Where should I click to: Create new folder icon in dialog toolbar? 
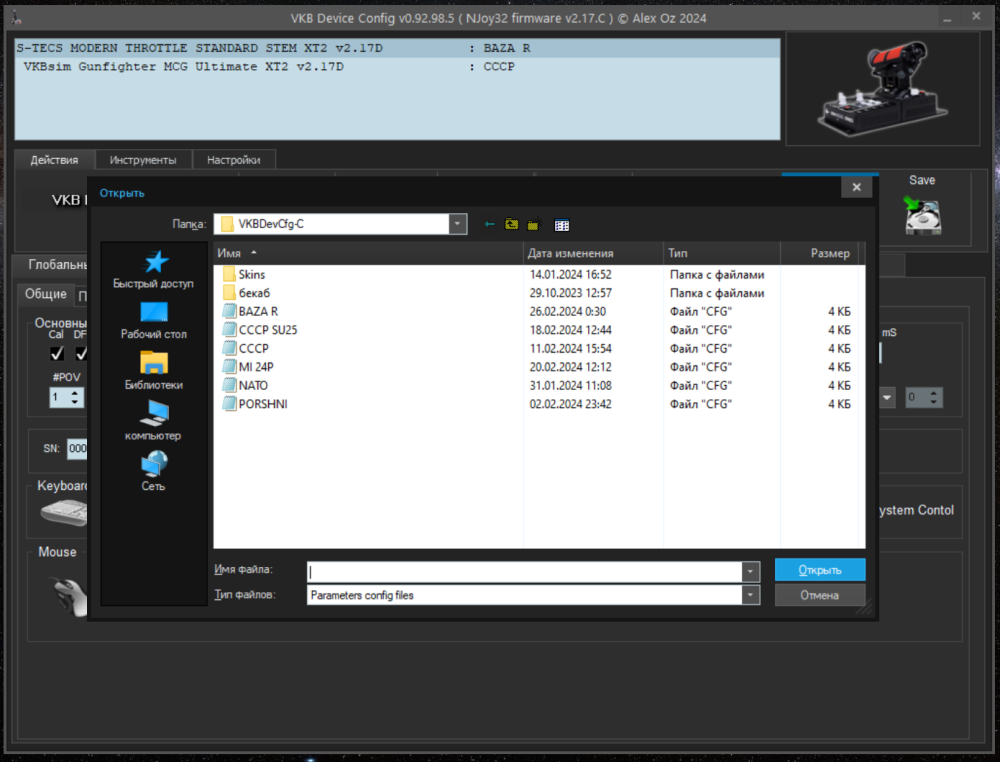point(534,224)
